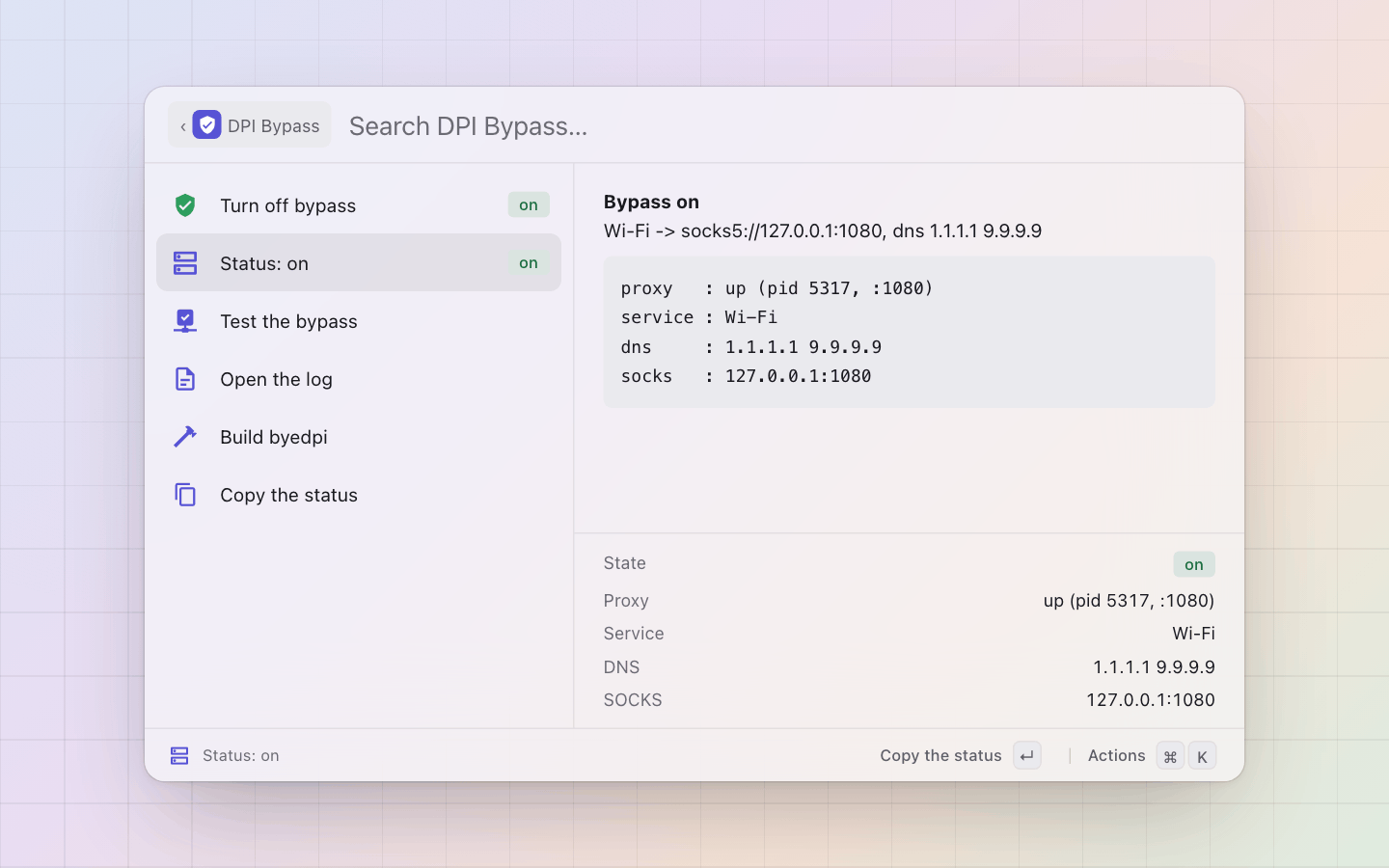Viewport: 1389px width, 868px height.
Task: Click the 1.1.1.1 9.9.9.9 DNS metadata value
Action: [1154, 666]
